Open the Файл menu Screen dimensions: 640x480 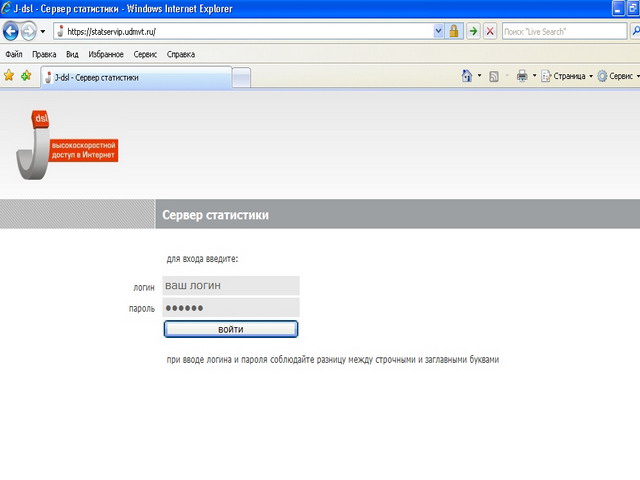click(x=14, y=54)
